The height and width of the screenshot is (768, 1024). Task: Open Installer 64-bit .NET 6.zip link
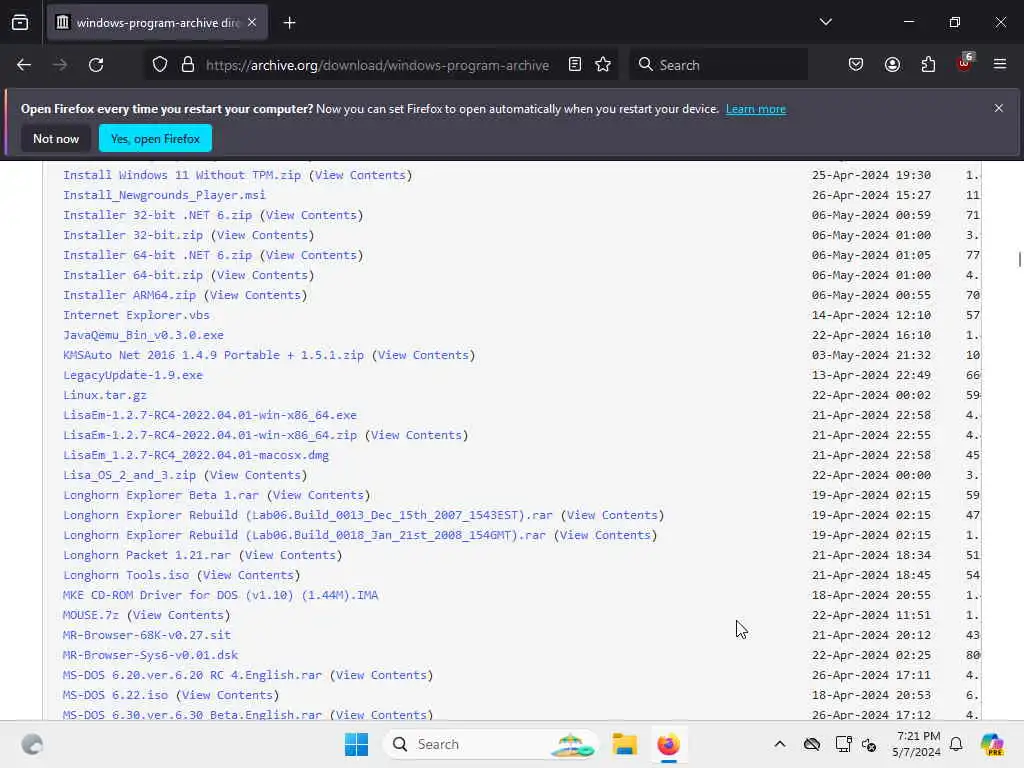(157, 255)
